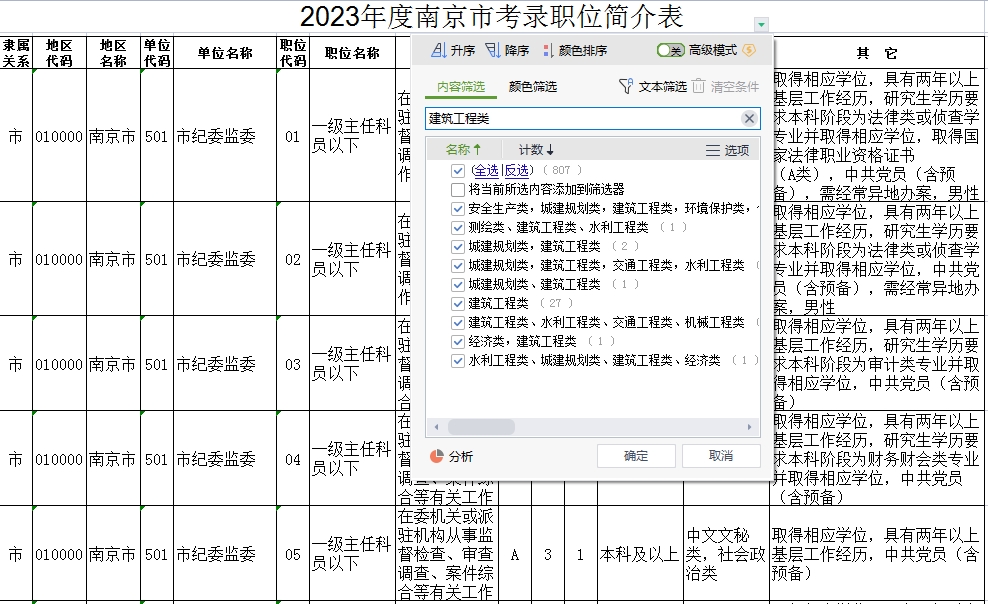The width and height of the screenshot is (988, 604).
Task: Open 颜色排序 color sort option
Action: coord(575,50)
